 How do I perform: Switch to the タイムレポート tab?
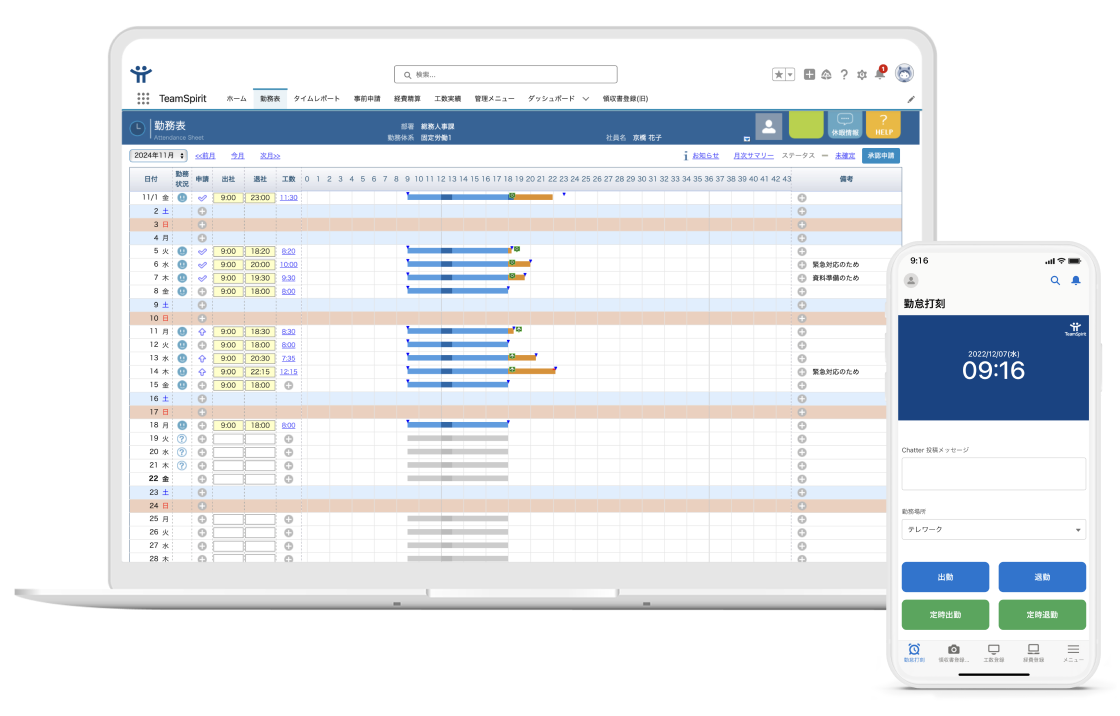pyautogui.click(x=316, y=99)
